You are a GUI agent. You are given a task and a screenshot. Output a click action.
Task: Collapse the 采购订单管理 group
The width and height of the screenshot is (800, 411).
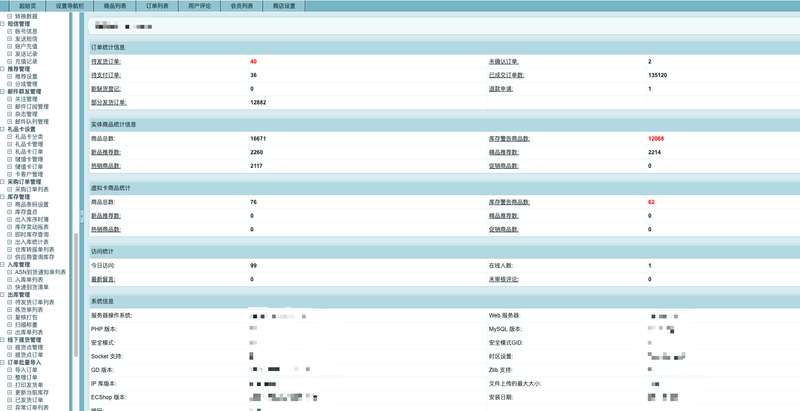point(3,182)
